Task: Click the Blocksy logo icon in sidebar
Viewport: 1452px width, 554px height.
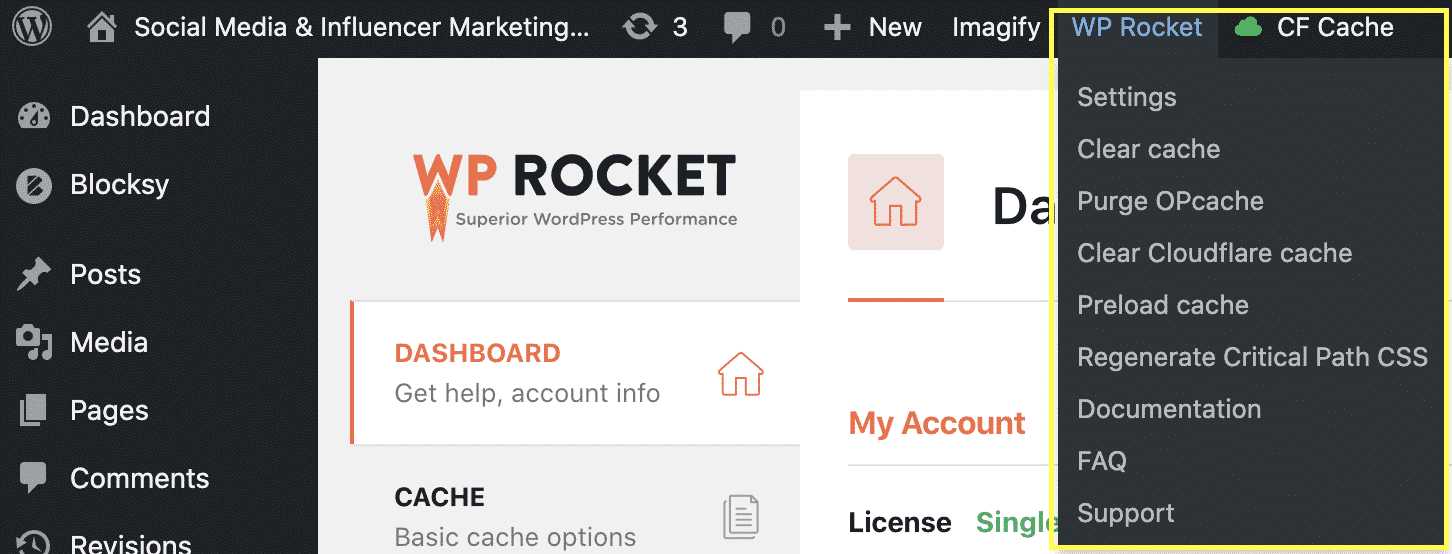Action: click(x=34, y=185)
